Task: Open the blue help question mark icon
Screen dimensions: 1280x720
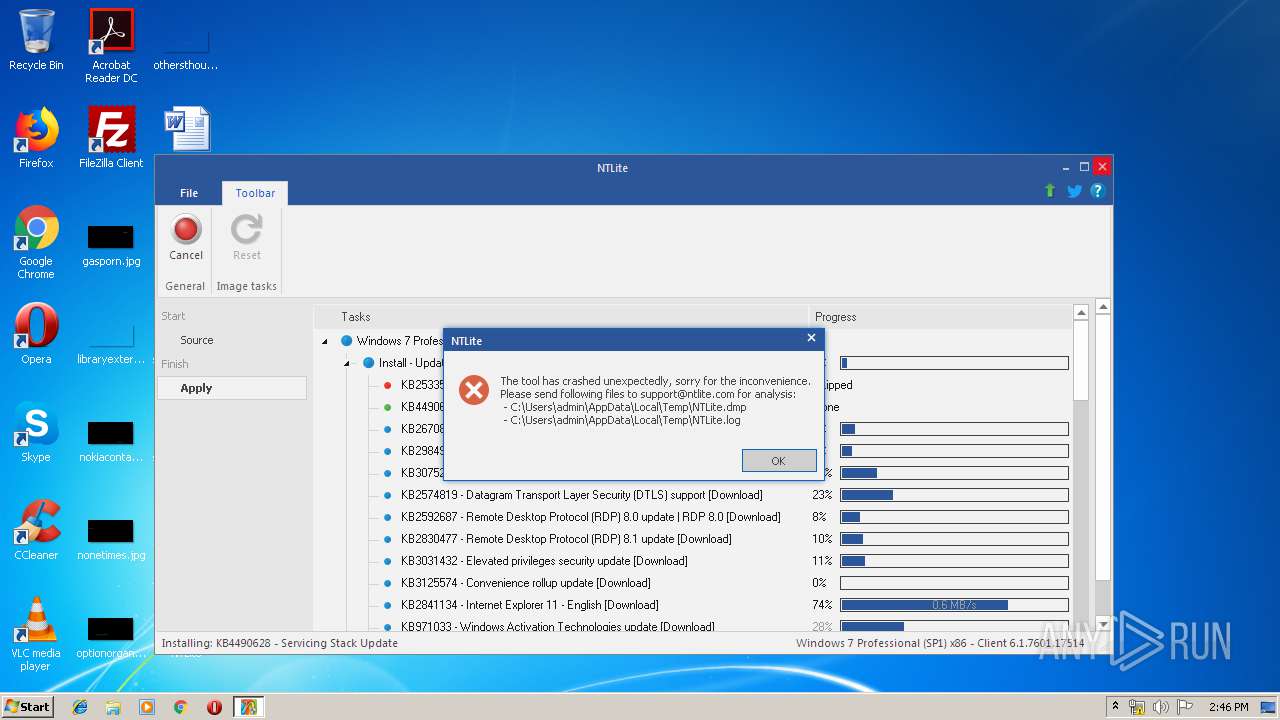Action: coord(1097,191)
